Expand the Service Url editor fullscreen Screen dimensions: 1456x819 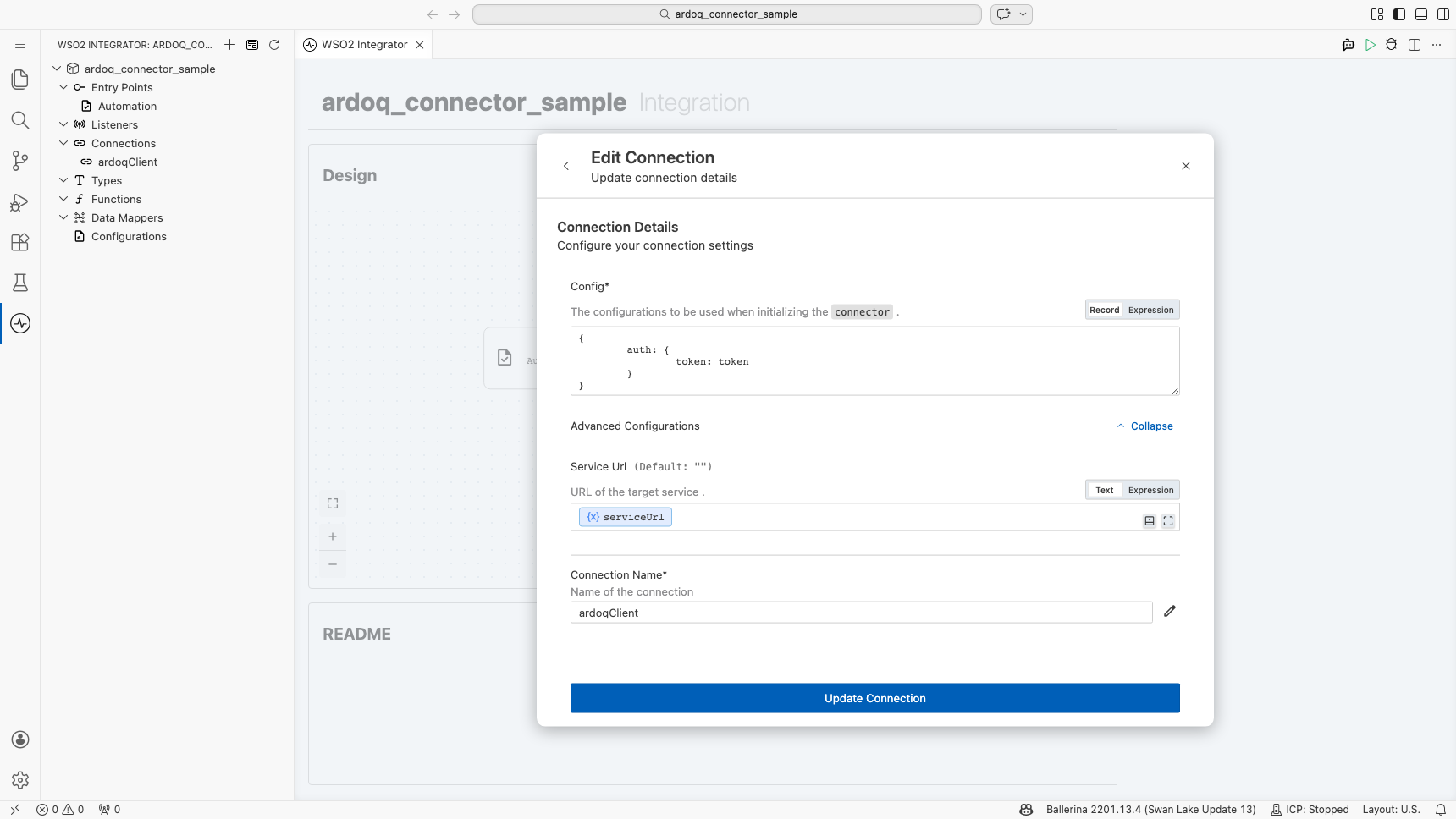coord(1168,521)
